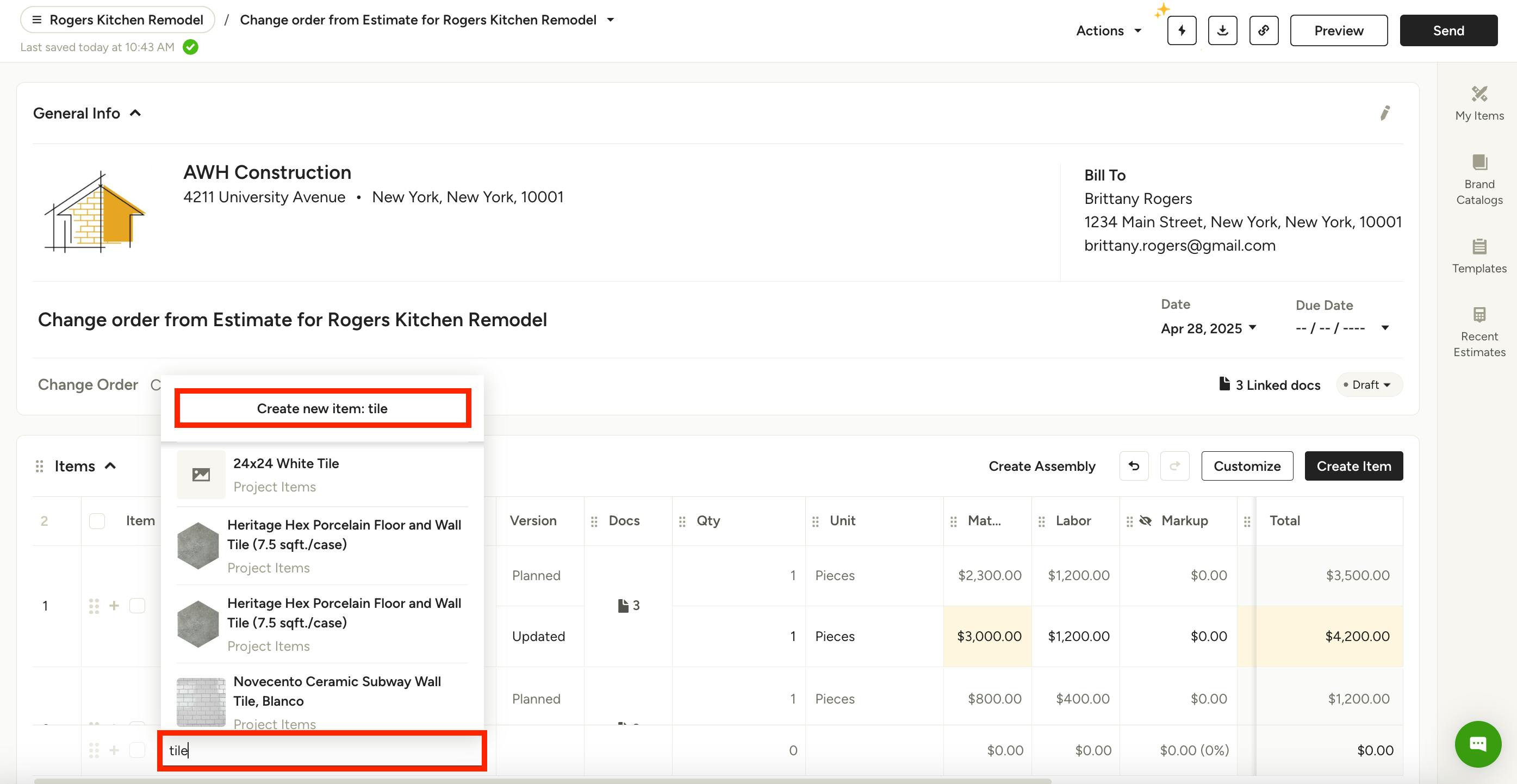Click the lightning bolt quick actions icon
Screen dimensions: 1517x784
tap(1182, 30)
